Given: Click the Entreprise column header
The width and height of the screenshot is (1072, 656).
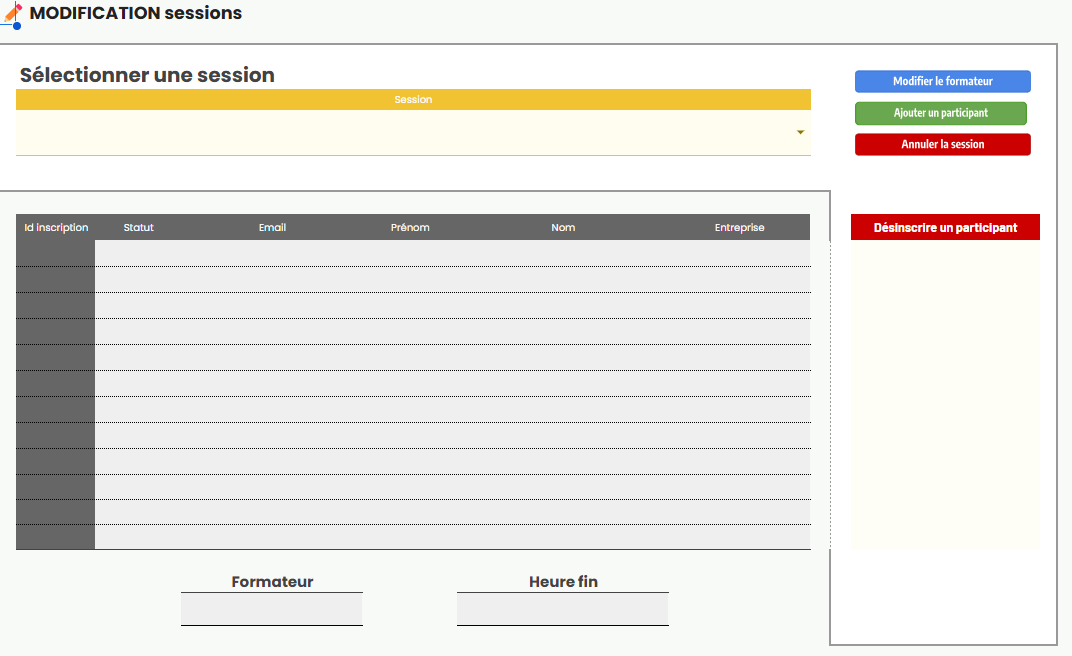Looking at the screenshot, I should 740,228.
